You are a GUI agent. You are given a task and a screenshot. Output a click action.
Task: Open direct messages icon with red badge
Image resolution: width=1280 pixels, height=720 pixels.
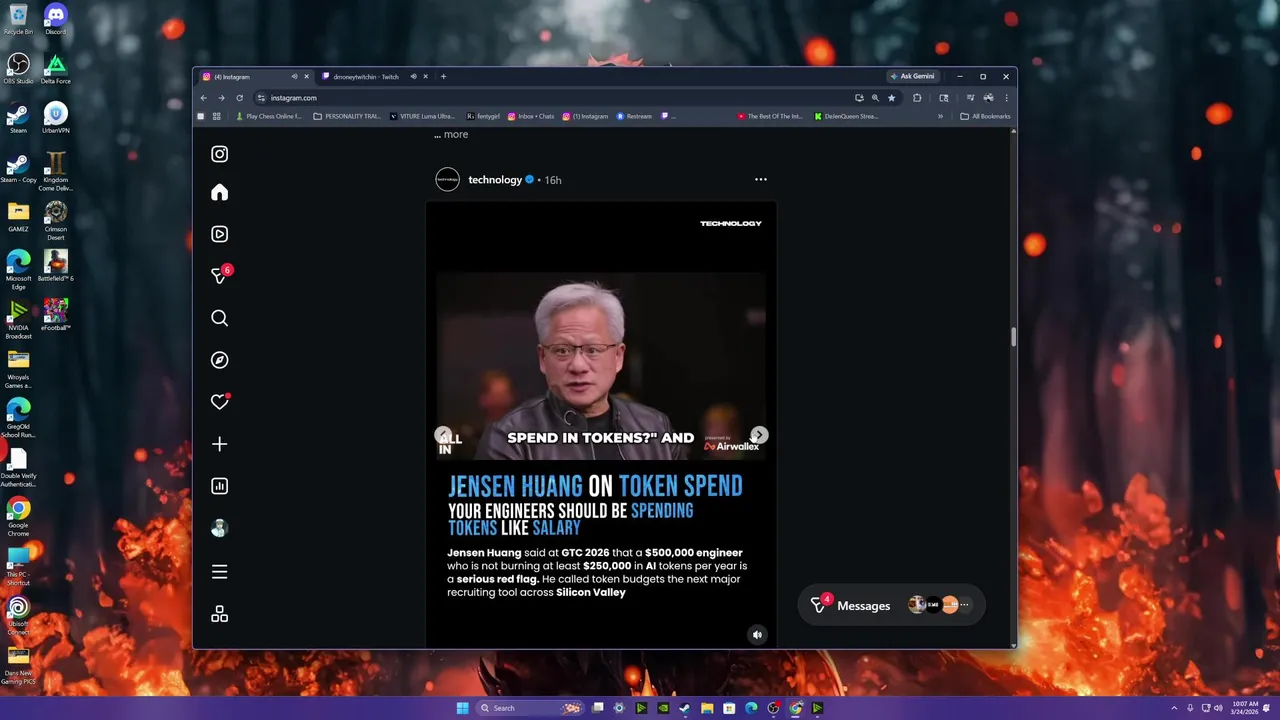[220, 275]
